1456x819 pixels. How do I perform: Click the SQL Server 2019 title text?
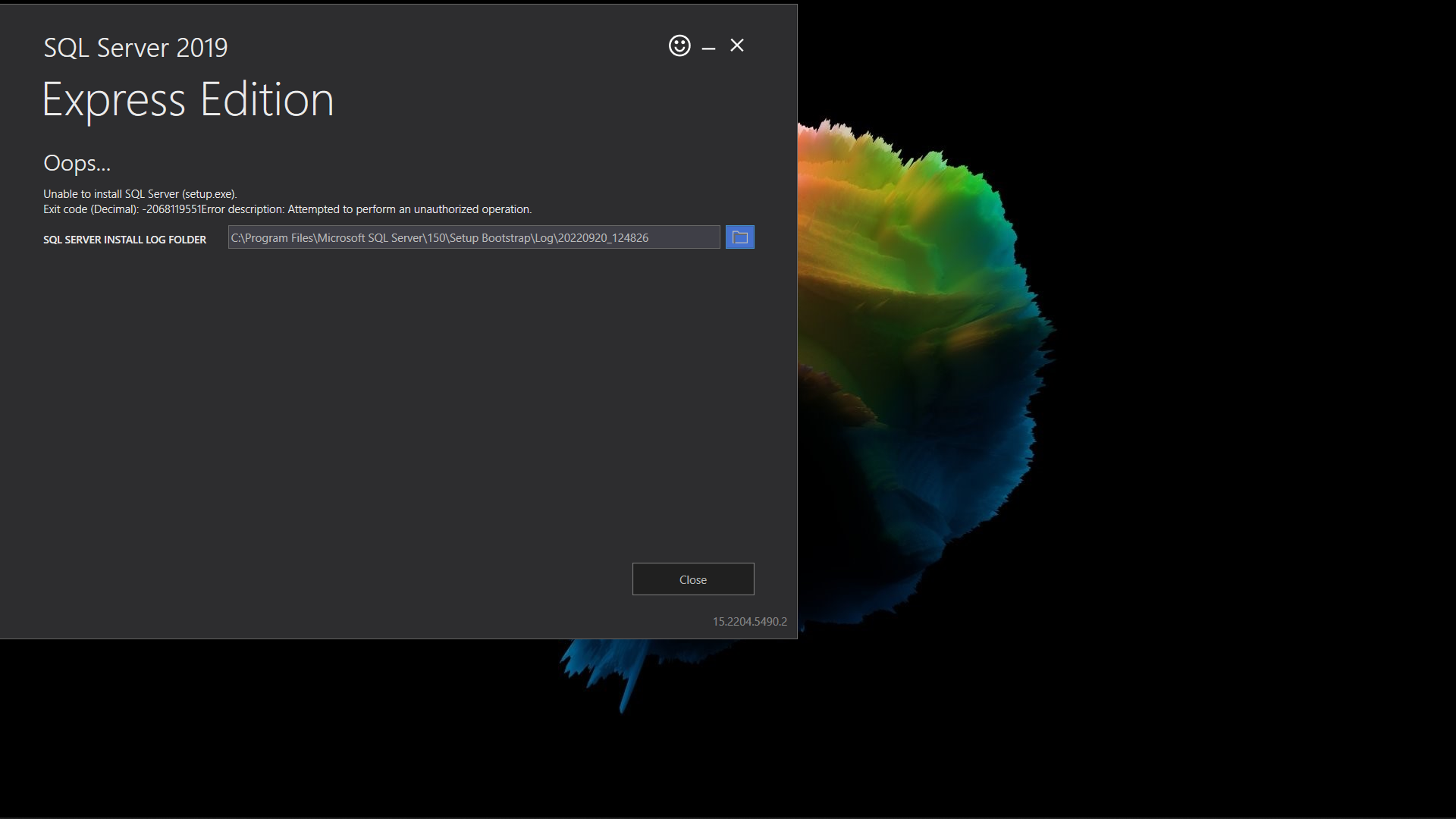(x=135, y=48)
